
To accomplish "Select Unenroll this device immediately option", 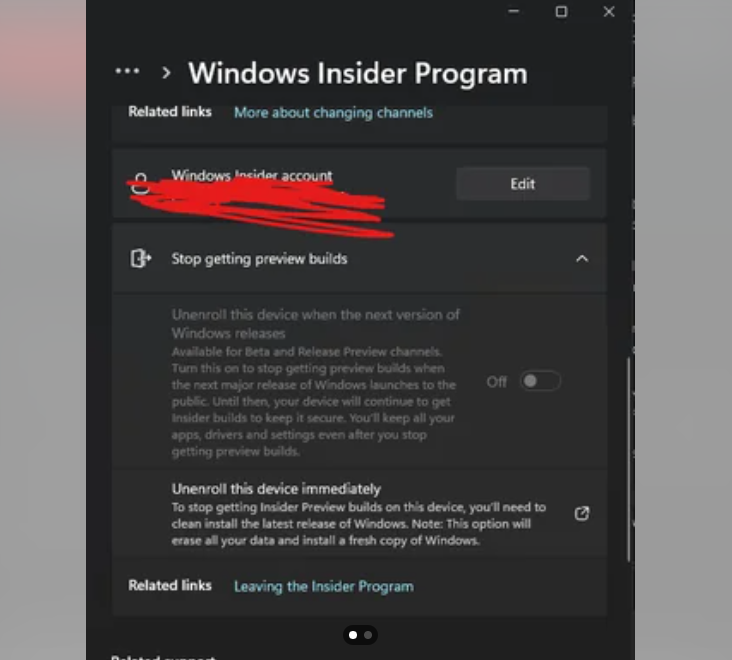I will [359, 513].
